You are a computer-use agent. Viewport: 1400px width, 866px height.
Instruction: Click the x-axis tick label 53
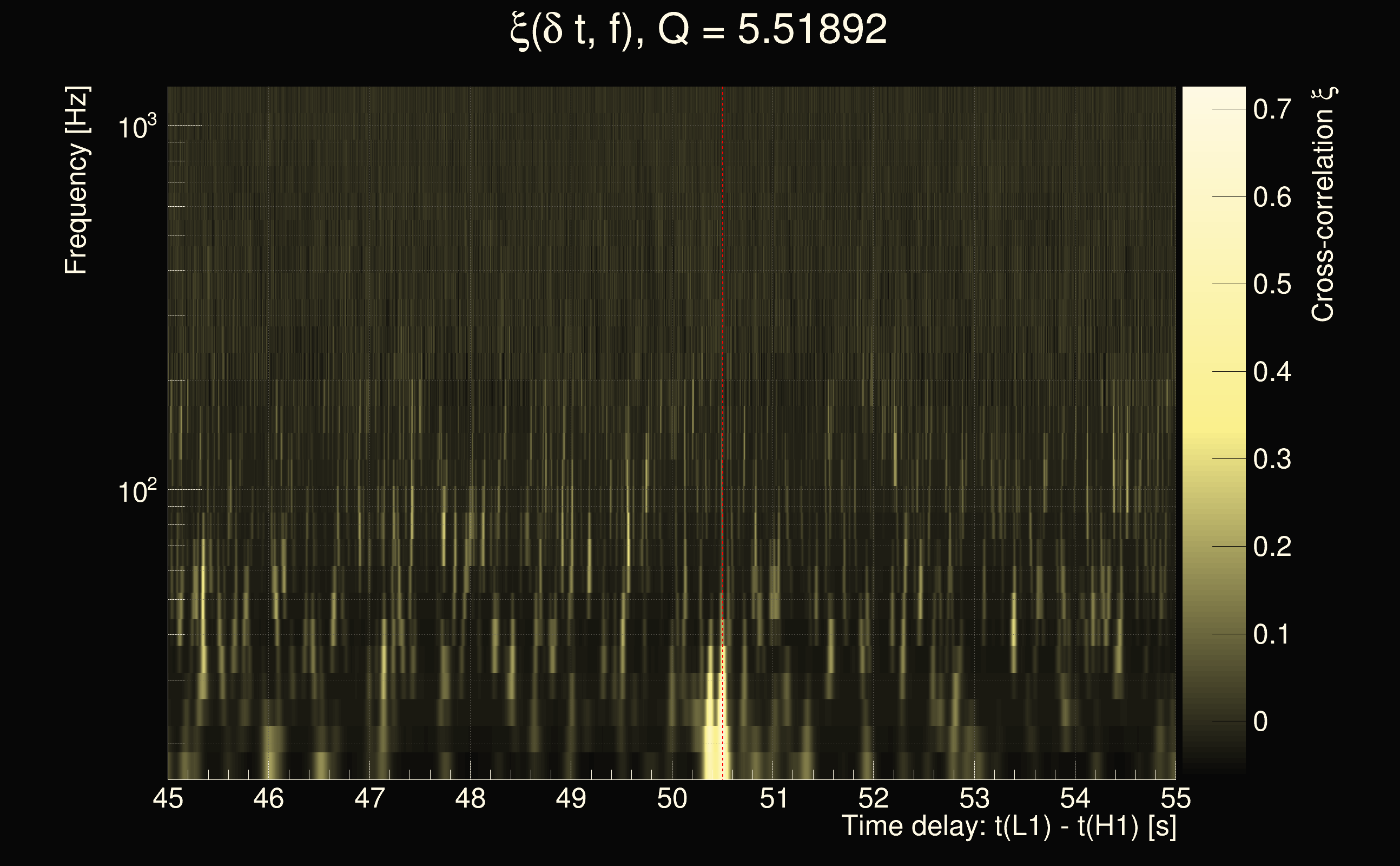[x=974, y=798]
